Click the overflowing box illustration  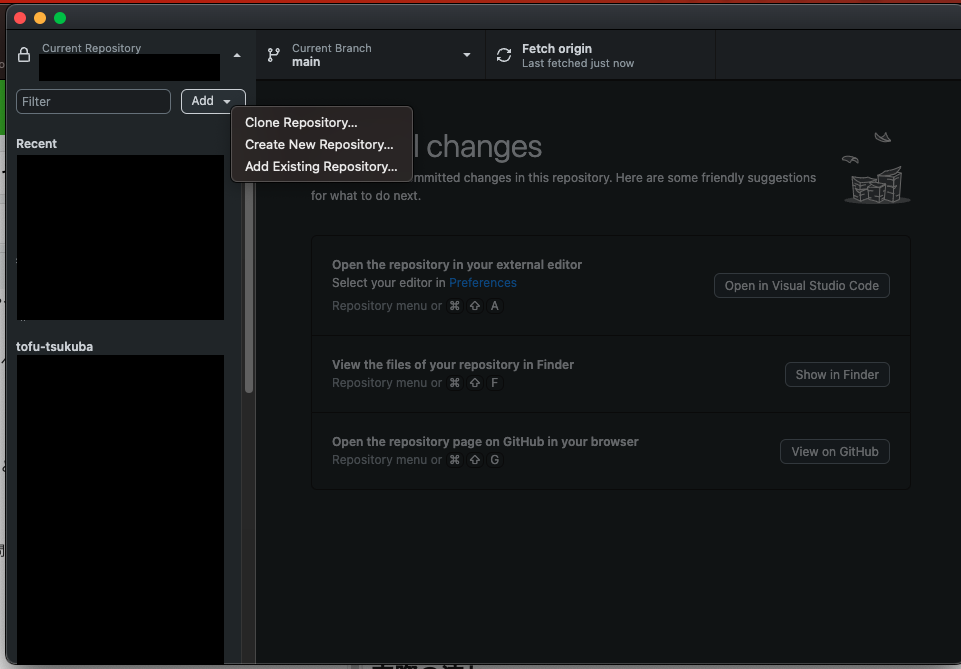(876, 185)
